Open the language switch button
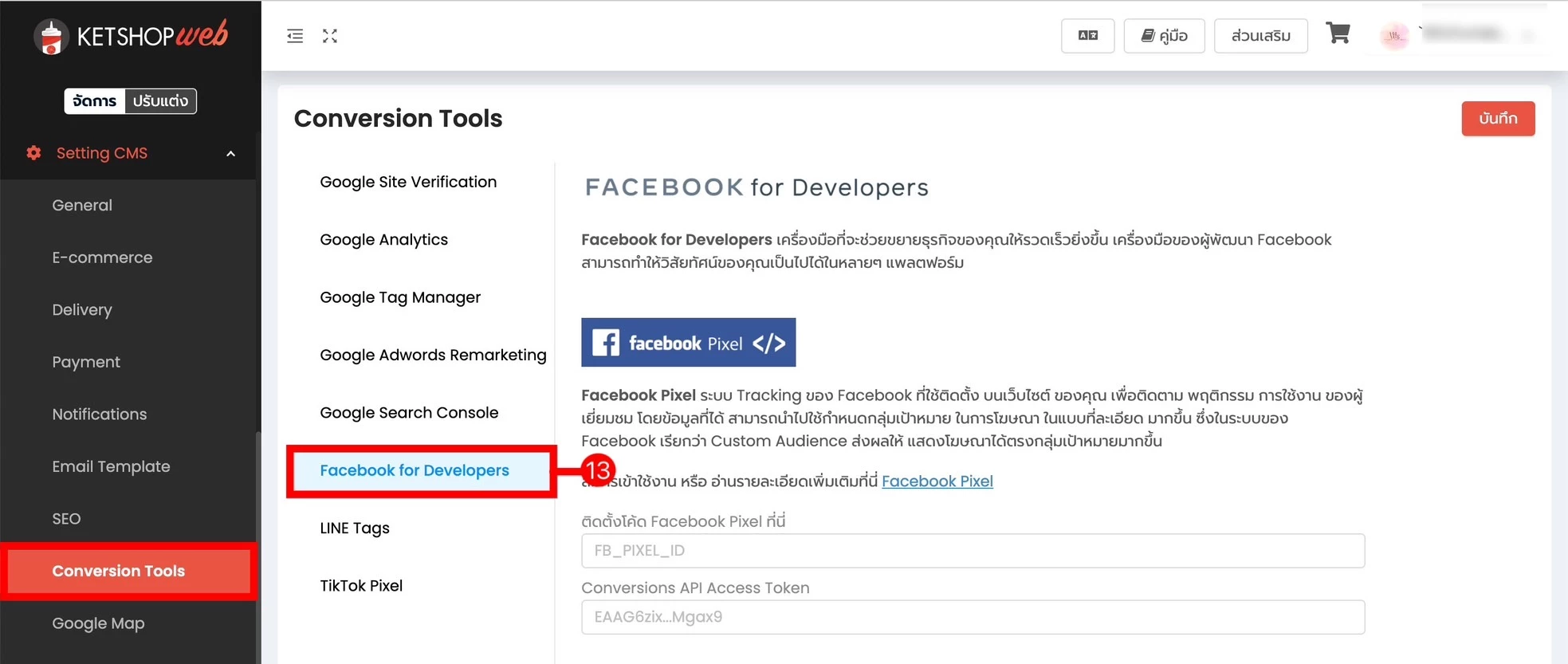The image size is (1568, 664). pos(1087,36)
